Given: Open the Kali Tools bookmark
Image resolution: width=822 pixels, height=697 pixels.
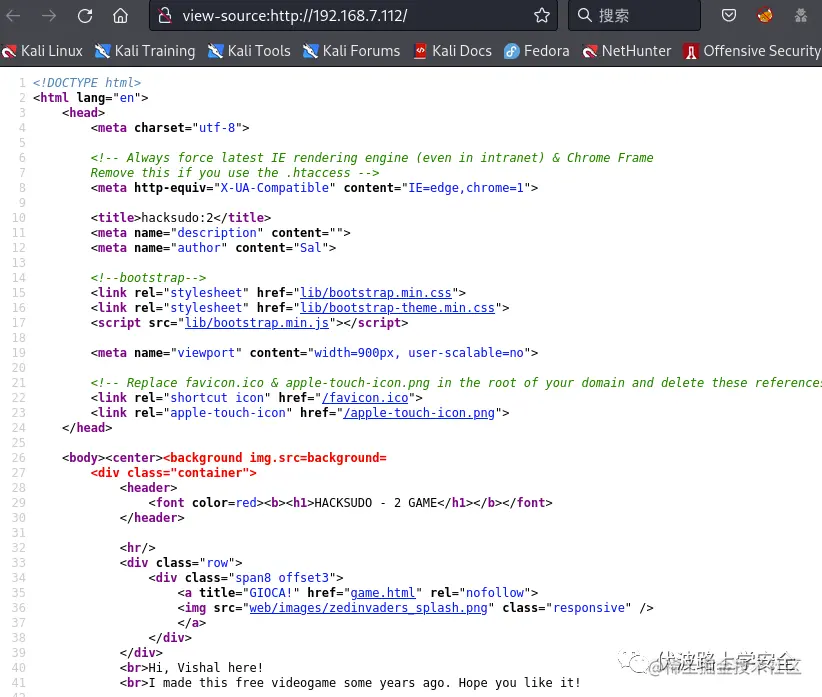Looking at the screenshot, I should click(x=249, y=51).
